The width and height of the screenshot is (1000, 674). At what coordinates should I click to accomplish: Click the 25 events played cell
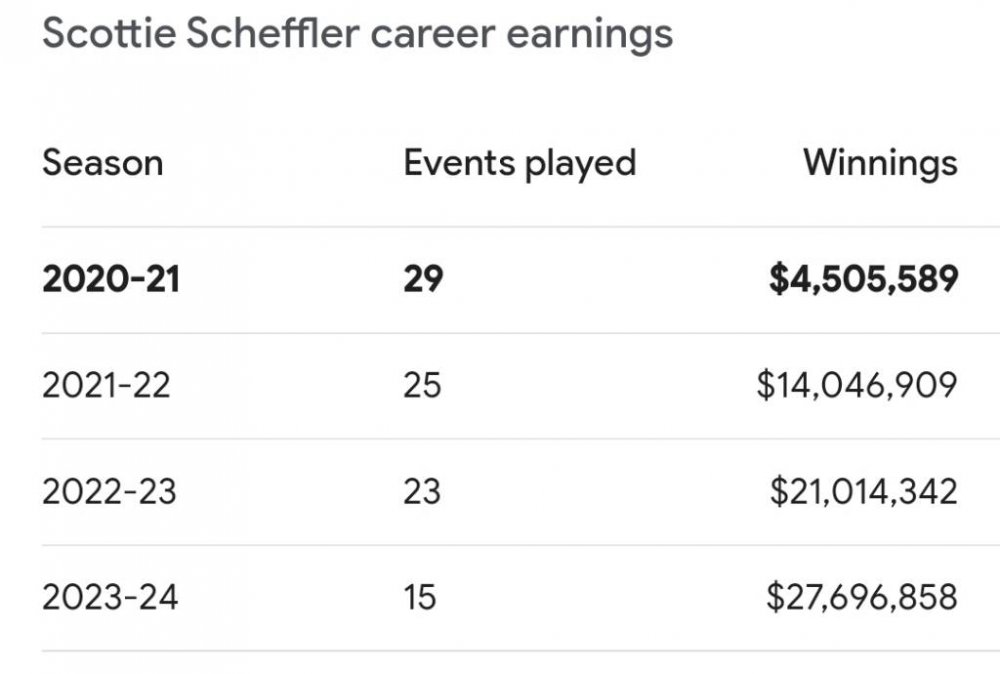(422, 385)
